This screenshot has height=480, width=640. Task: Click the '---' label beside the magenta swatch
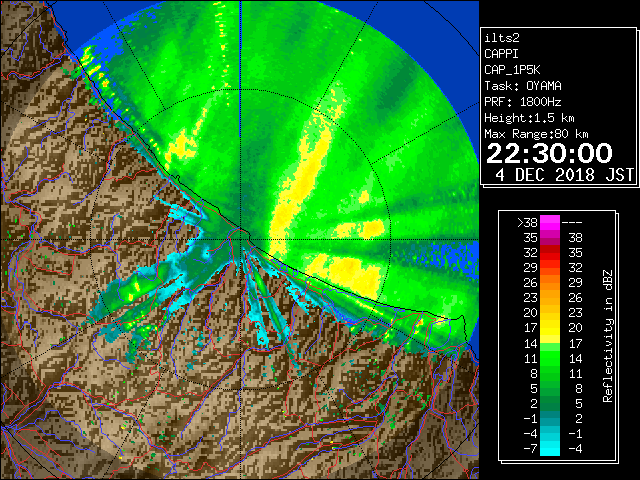pyautogui.click(x=572, y=223)
